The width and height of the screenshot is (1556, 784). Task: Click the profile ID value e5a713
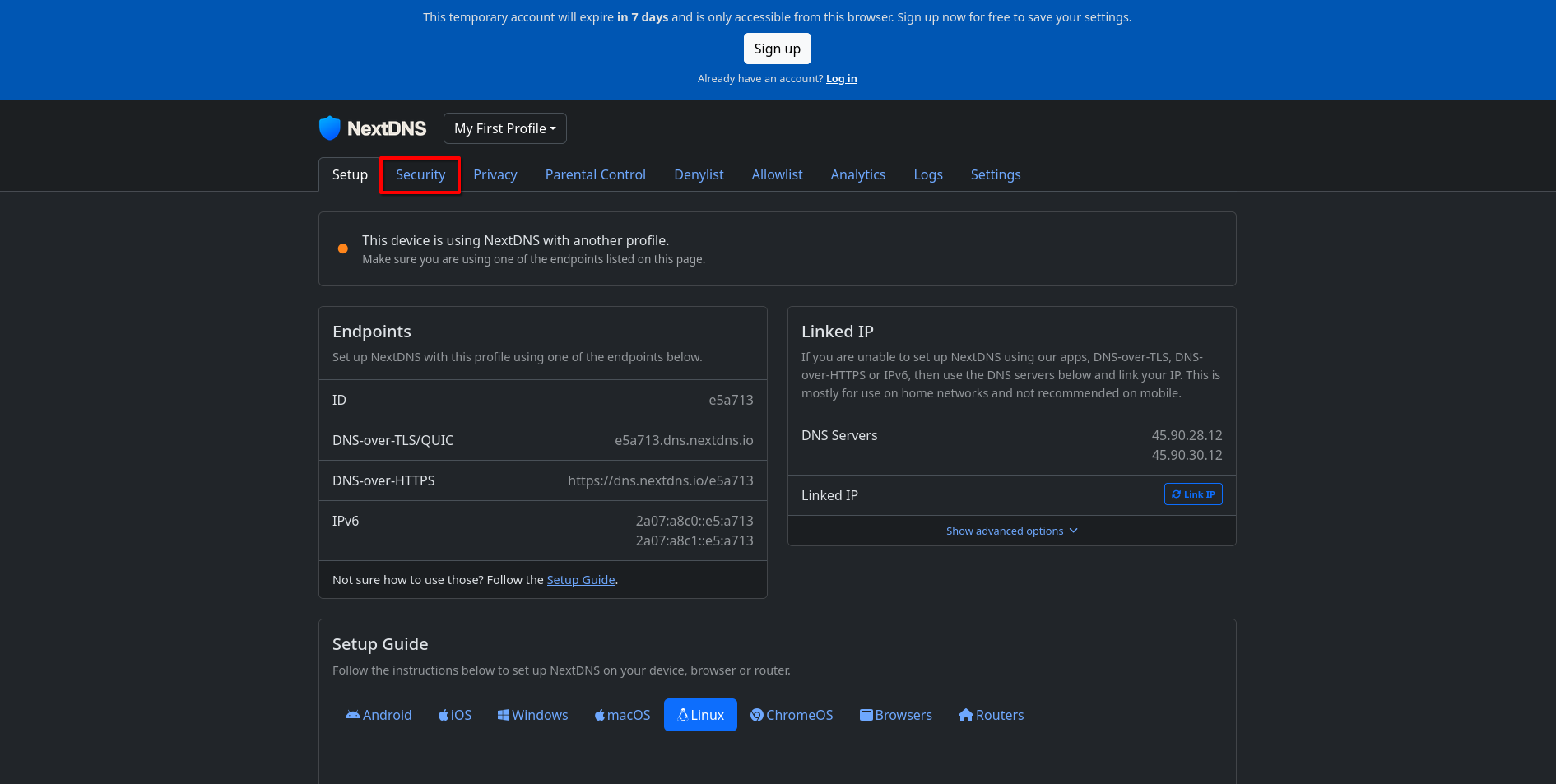[x=731, y=400]
